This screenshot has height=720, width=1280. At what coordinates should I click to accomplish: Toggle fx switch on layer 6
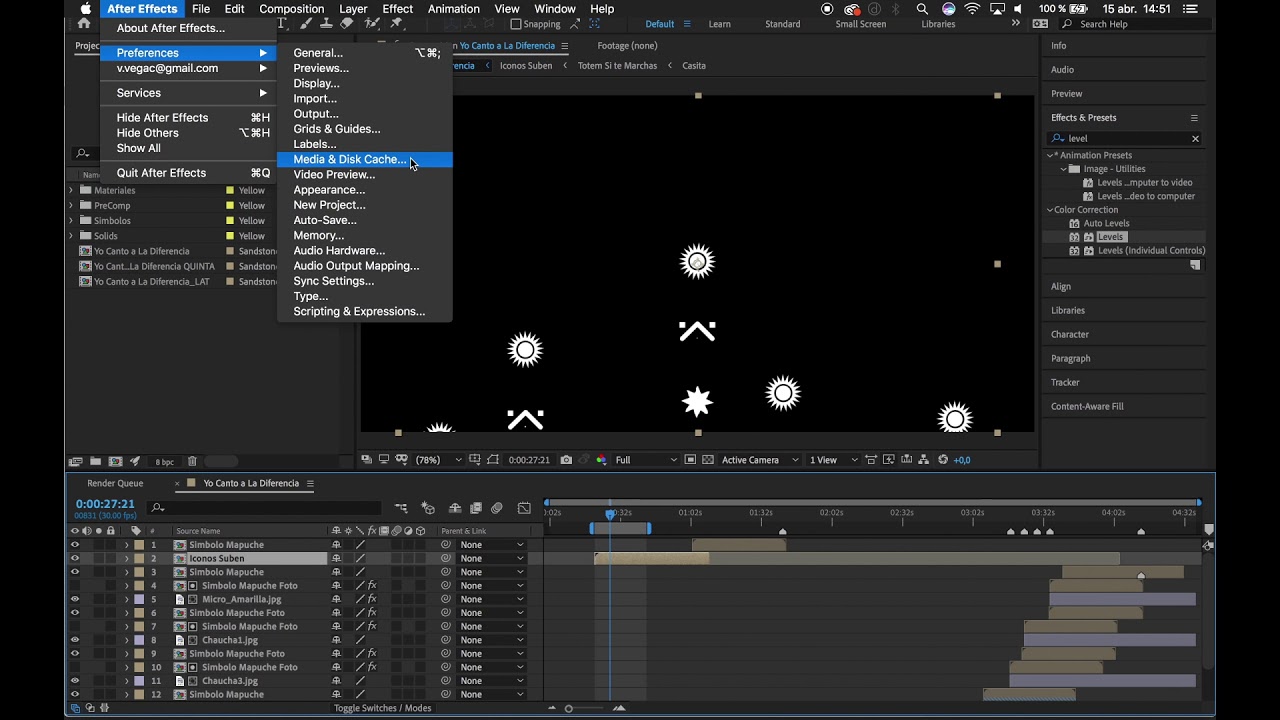(x=372, y=613)
